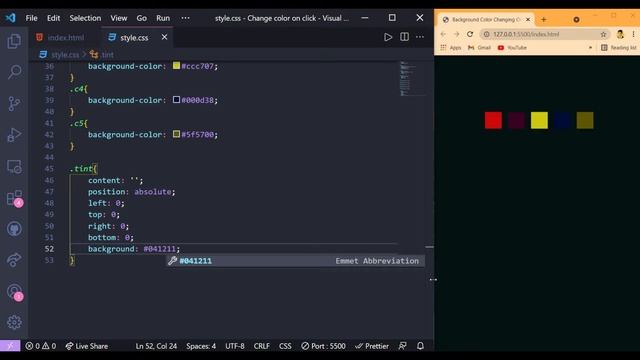640x360 pixels.
Task: Accept the #041211 Emmet suggestion
Action: 296,261
